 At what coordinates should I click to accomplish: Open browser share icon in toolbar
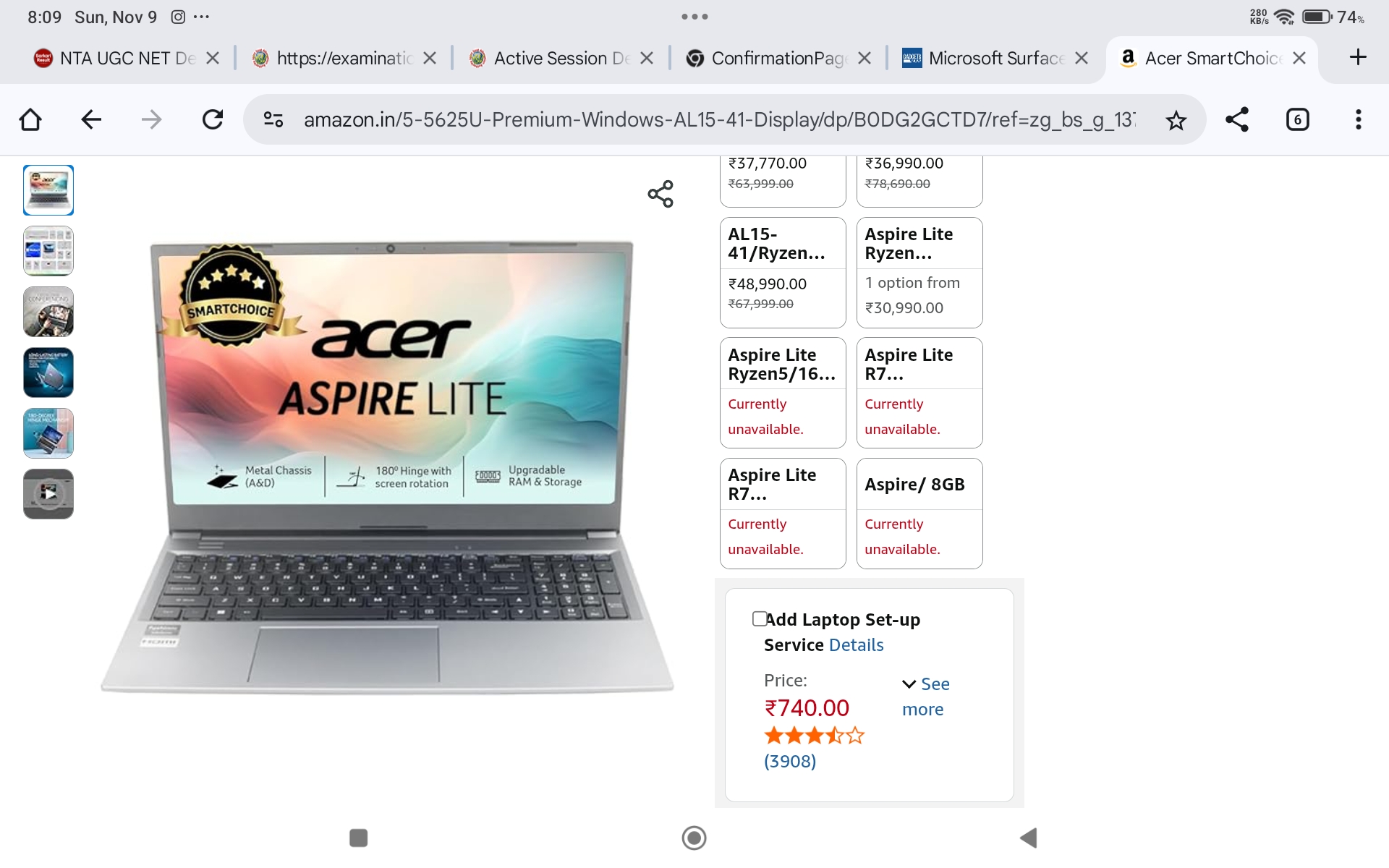1237,119
